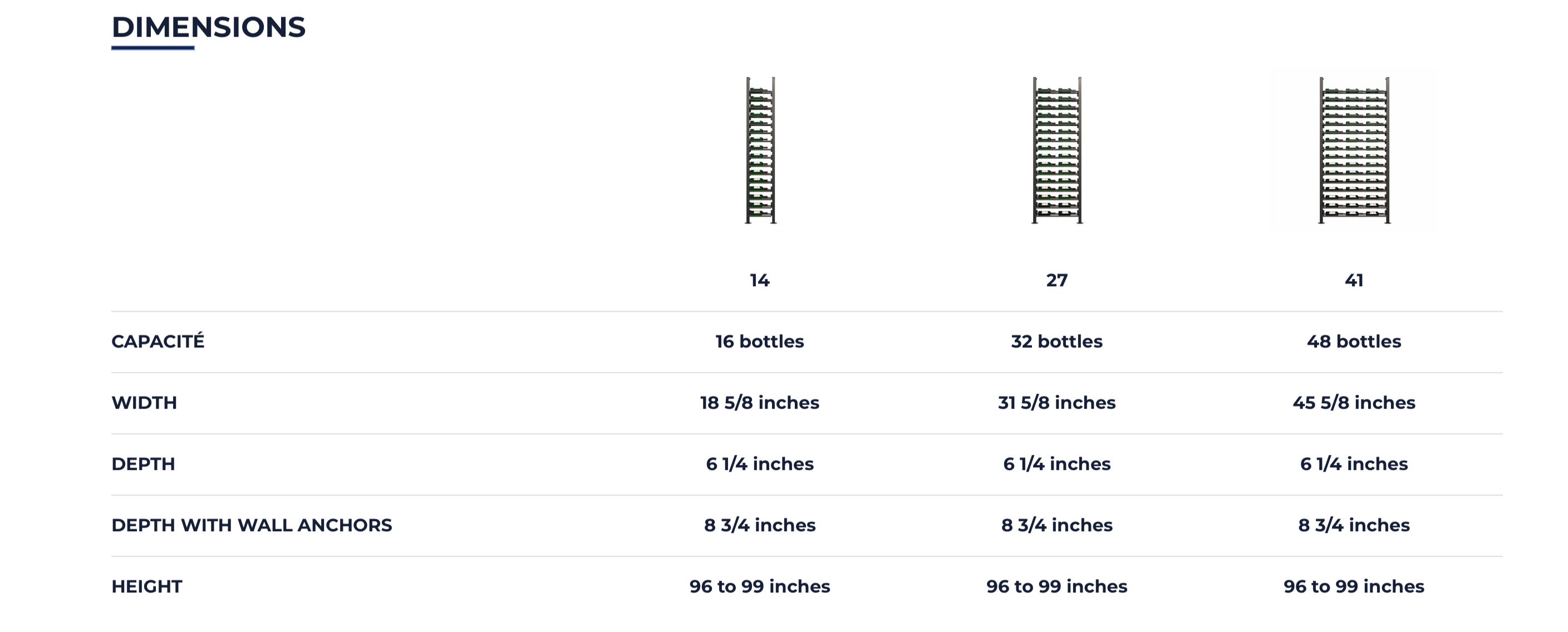This screenshot has width=1568, height=632.
Task: Click the "48 bottles" capacity value
Action: coord(1354,341)
